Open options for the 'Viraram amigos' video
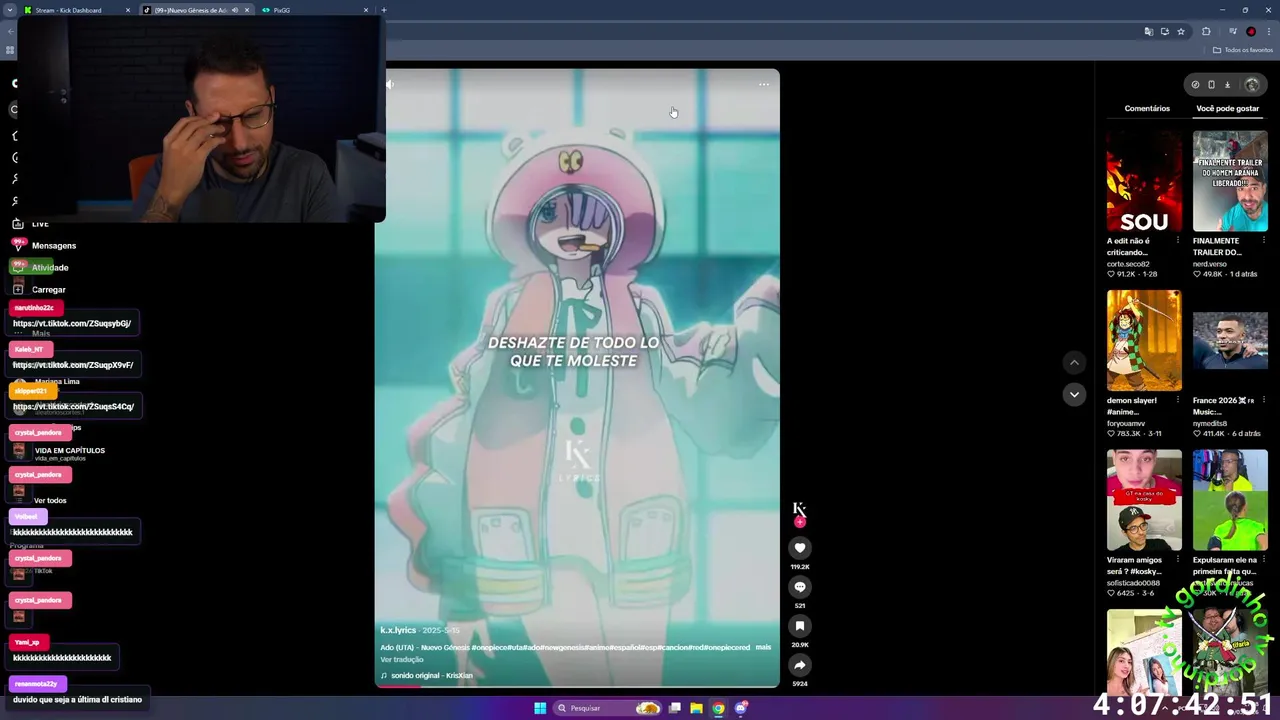The width and height of the screenshot is (1280, 720). tap(1177, 560)
